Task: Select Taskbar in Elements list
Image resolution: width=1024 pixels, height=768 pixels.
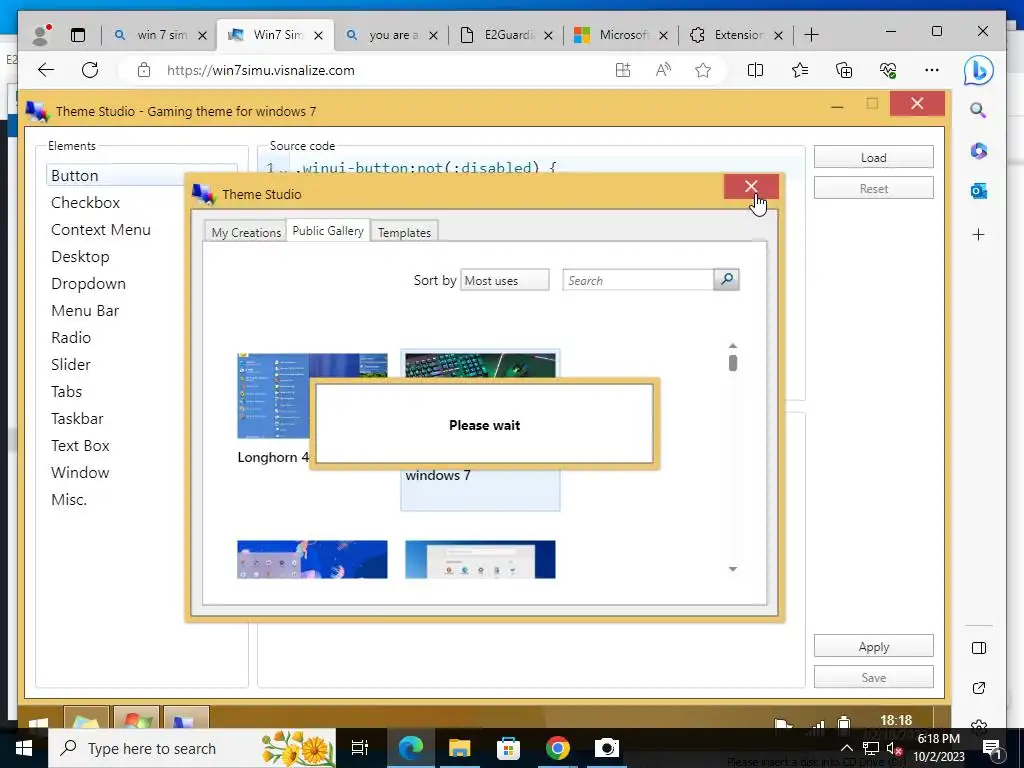Action: coord(77,419)
